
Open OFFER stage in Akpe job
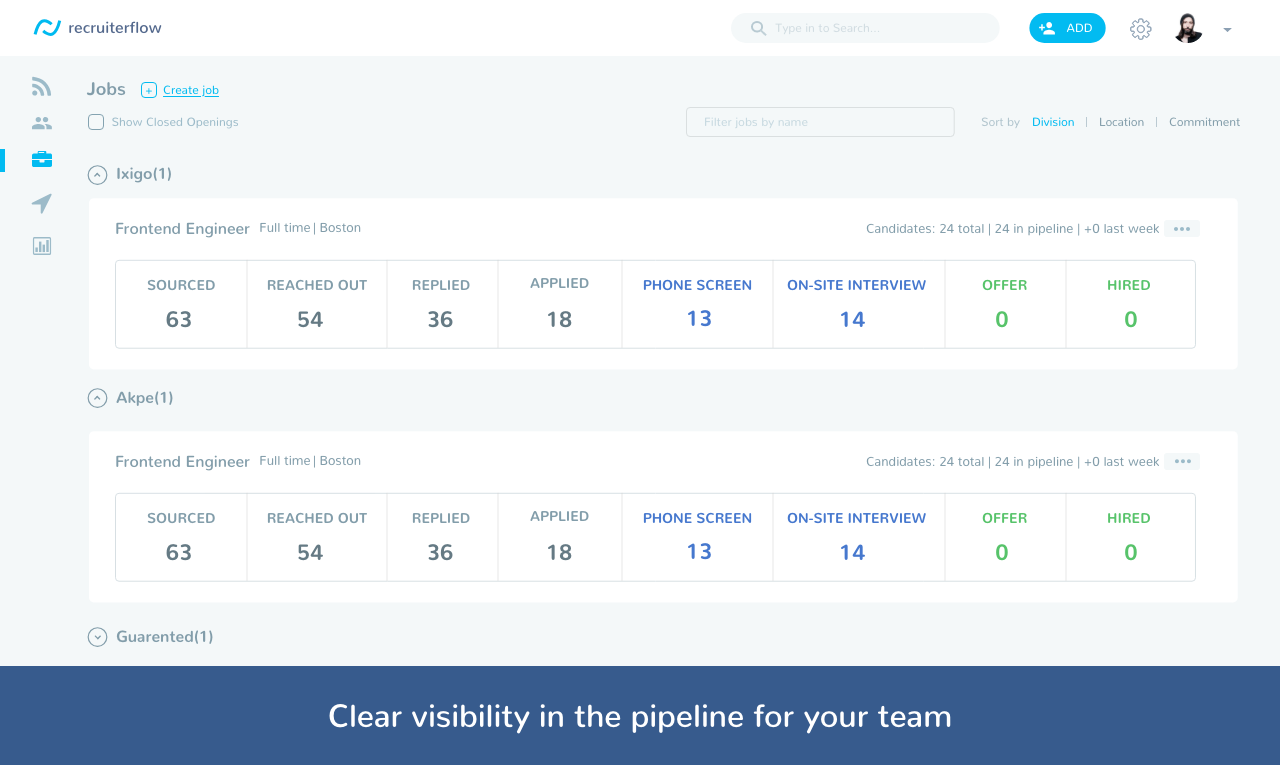click(1005, 537)
